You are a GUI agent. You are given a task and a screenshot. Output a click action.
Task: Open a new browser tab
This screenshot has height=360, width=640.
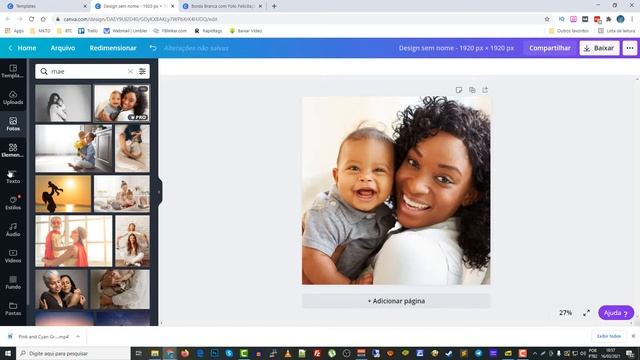tap(274, 6)
